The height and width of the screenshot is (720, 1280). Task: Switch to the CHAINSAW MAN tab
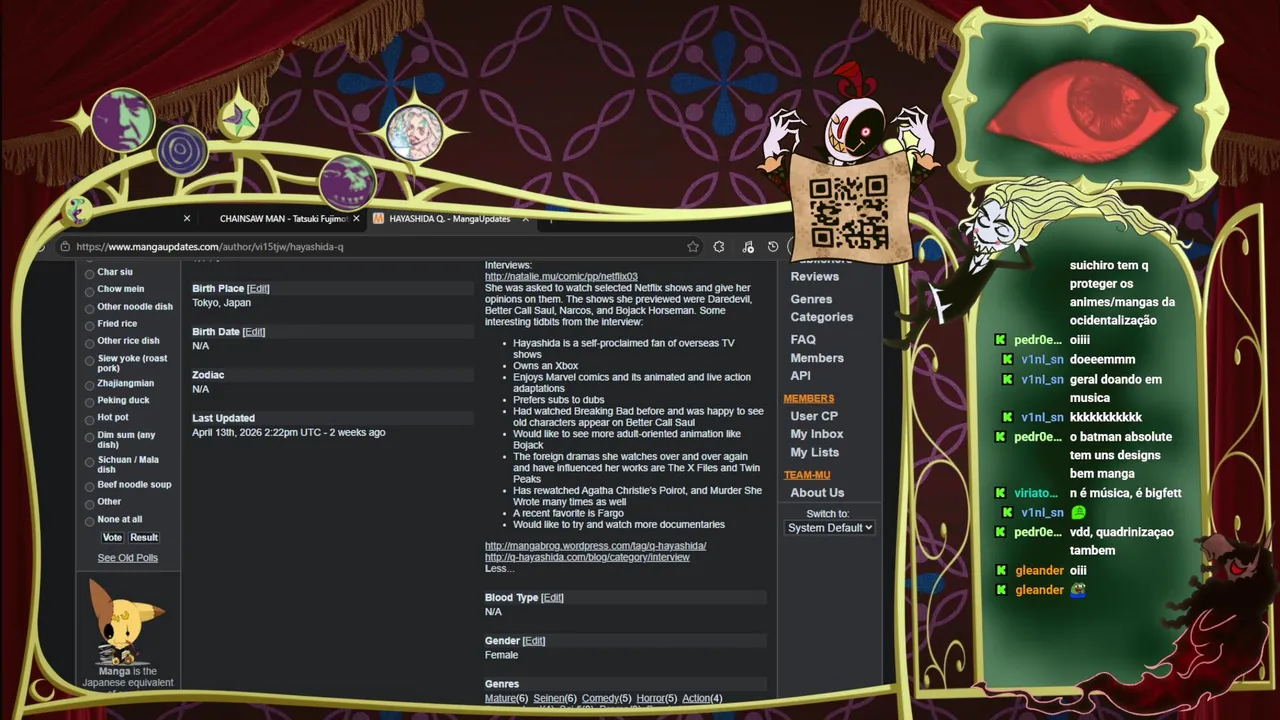[283, 218]
